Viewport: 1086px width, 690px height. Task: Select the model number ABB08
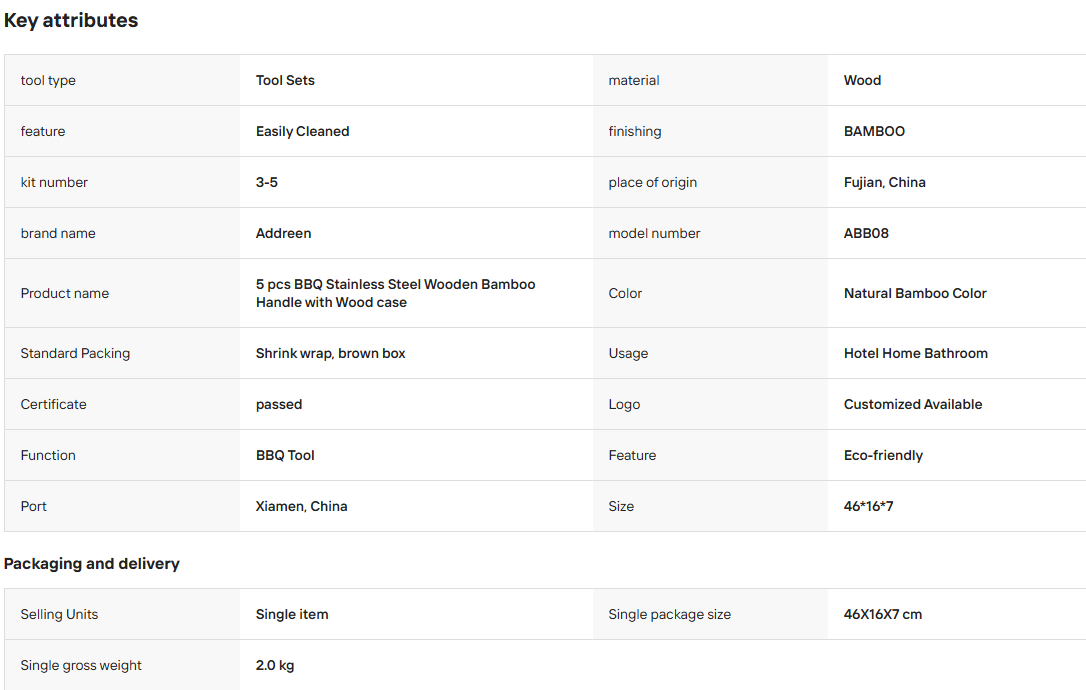pos(866,233)
